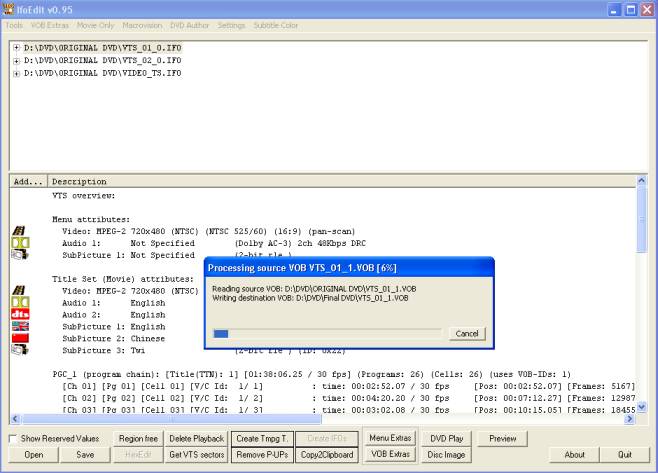This screenshot has height=473, width=658.
Task: Click the Open button
Action: (x=34, y=455)
